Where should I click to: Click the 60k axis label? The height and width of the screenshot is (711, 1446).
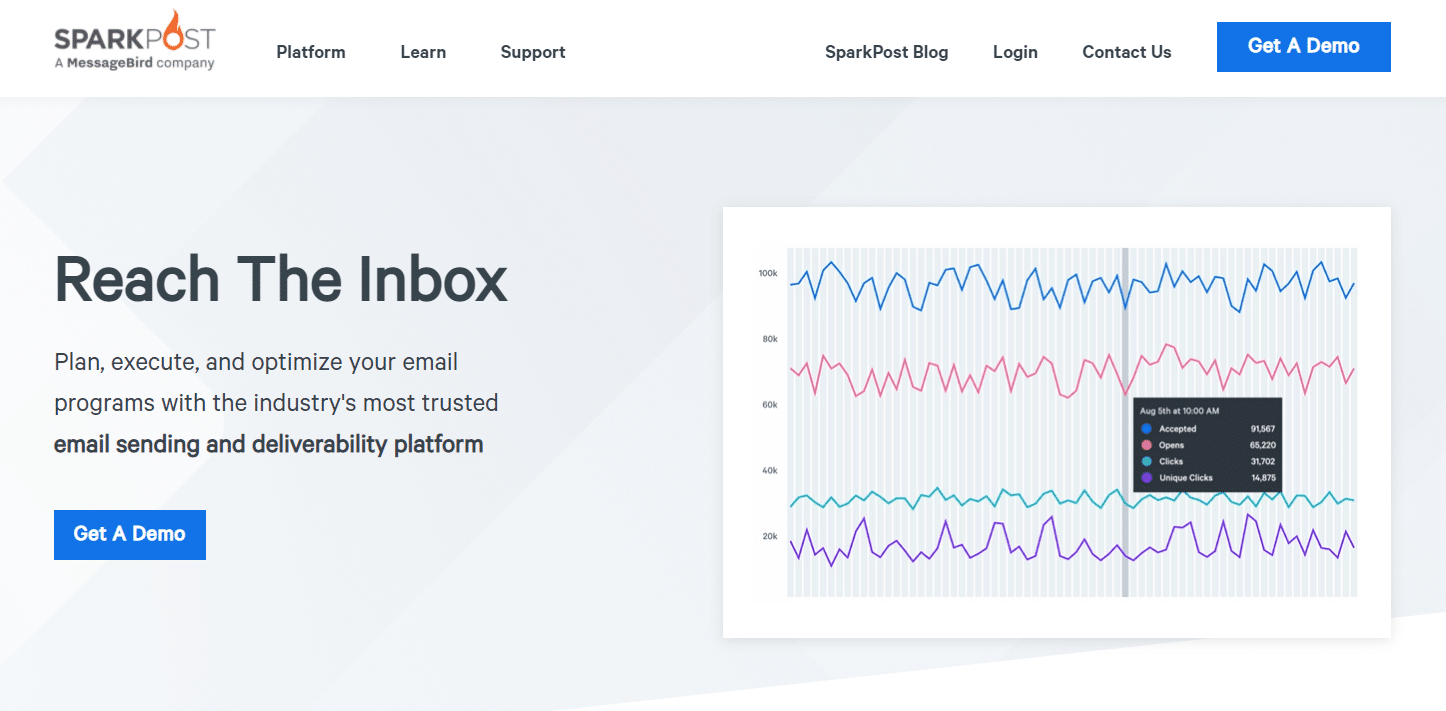770,405
